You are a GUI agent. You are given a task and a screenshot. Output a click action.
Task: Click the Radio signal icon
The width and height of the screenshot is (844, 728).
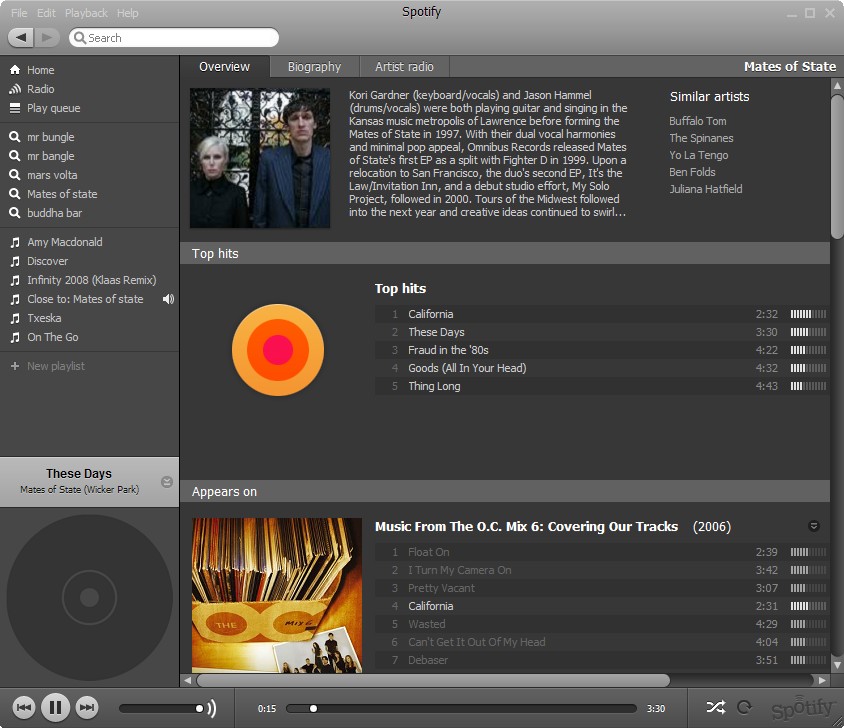point(15,89)
